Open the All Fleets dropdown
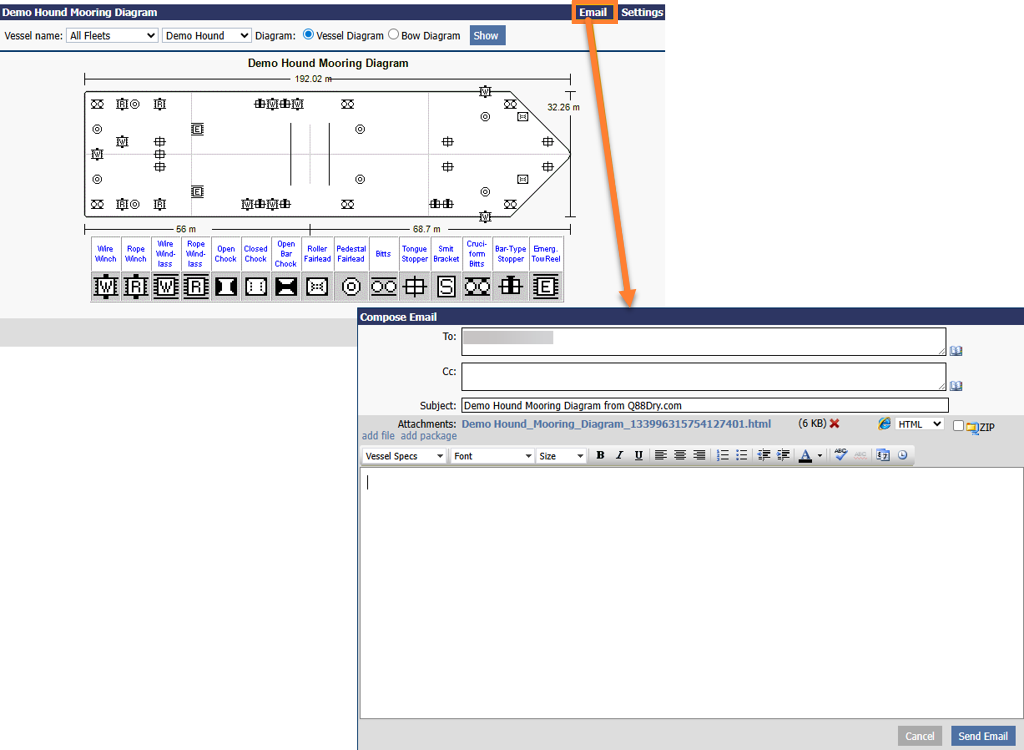1024x750 pixels. 112,36
